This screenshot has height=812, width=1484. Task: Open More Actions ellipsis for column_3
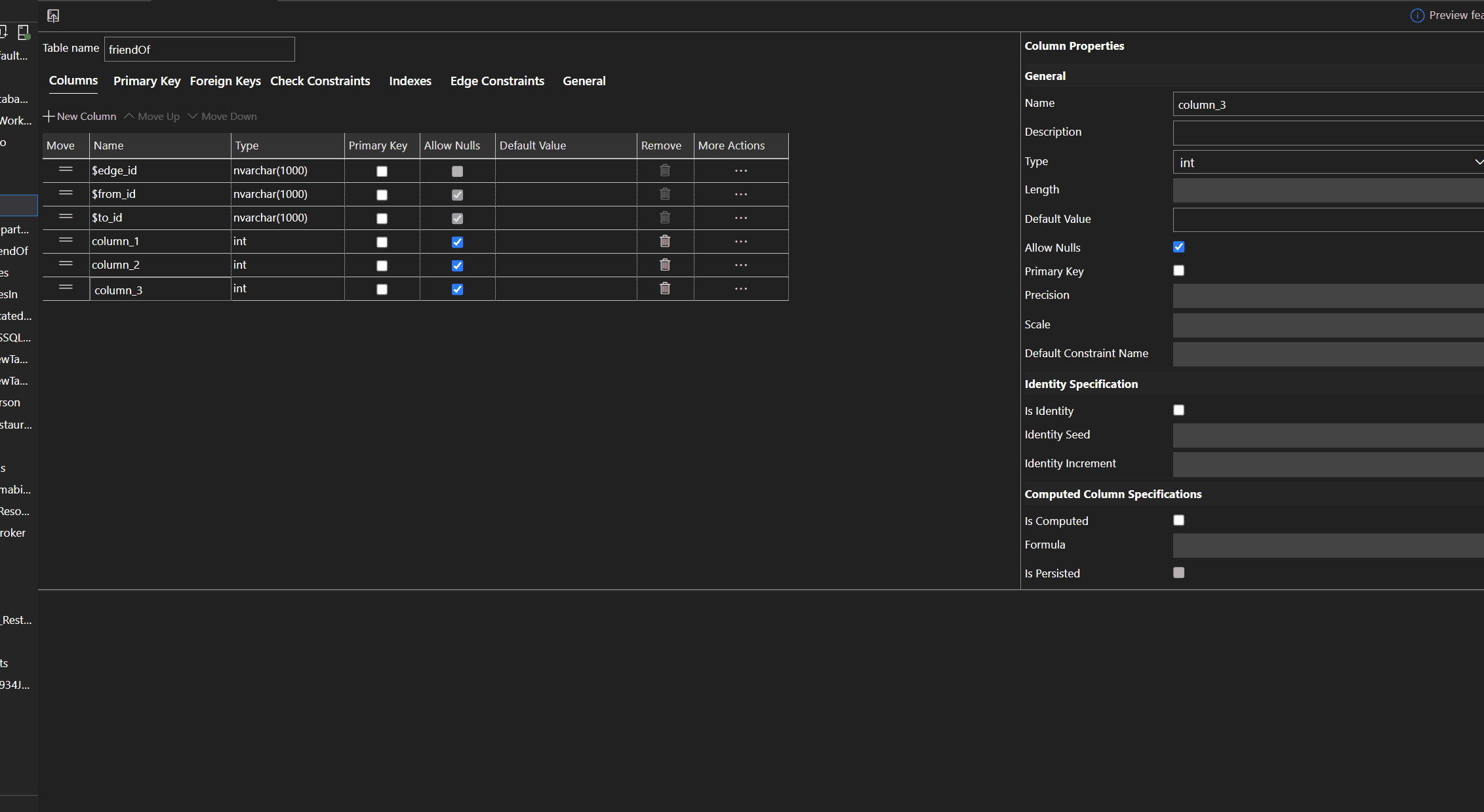[x=741, y=289]
